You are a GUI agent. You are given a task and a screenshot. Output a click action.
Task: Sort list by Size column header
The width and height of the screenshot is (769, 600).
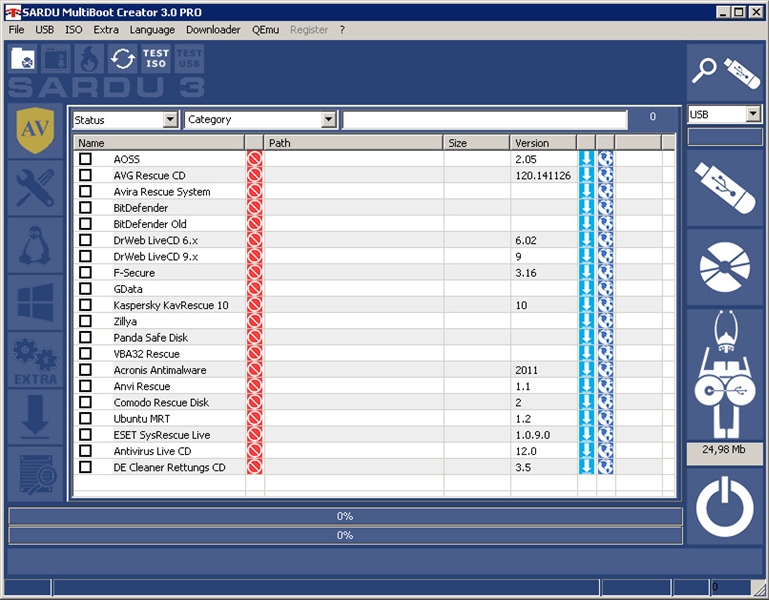coord(476,143)
